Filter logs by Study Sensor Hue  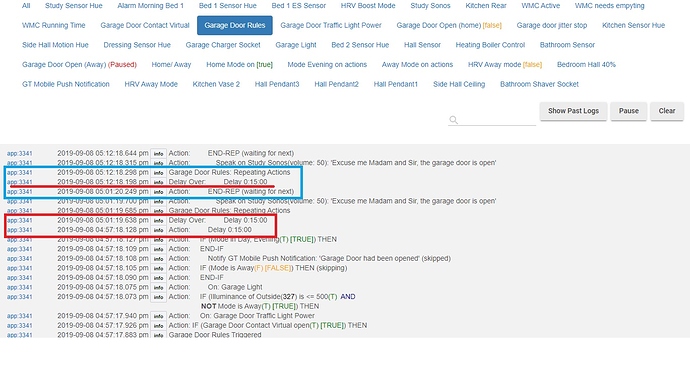[x=73, y=6]
